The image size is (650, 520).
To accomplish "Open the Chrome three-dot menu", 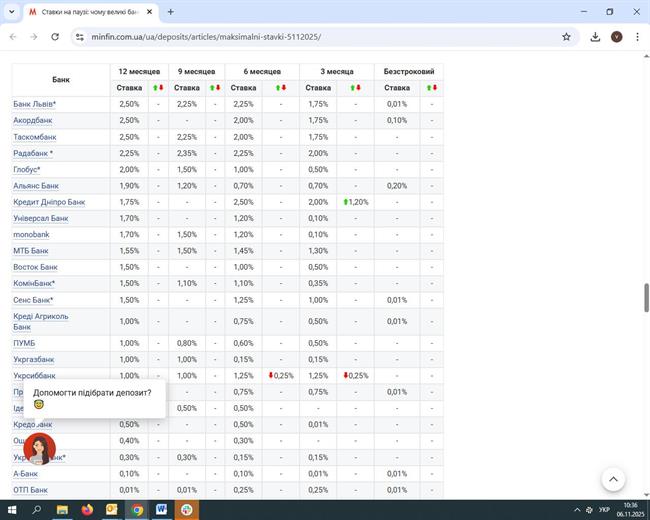I will (x=637, y=37).
